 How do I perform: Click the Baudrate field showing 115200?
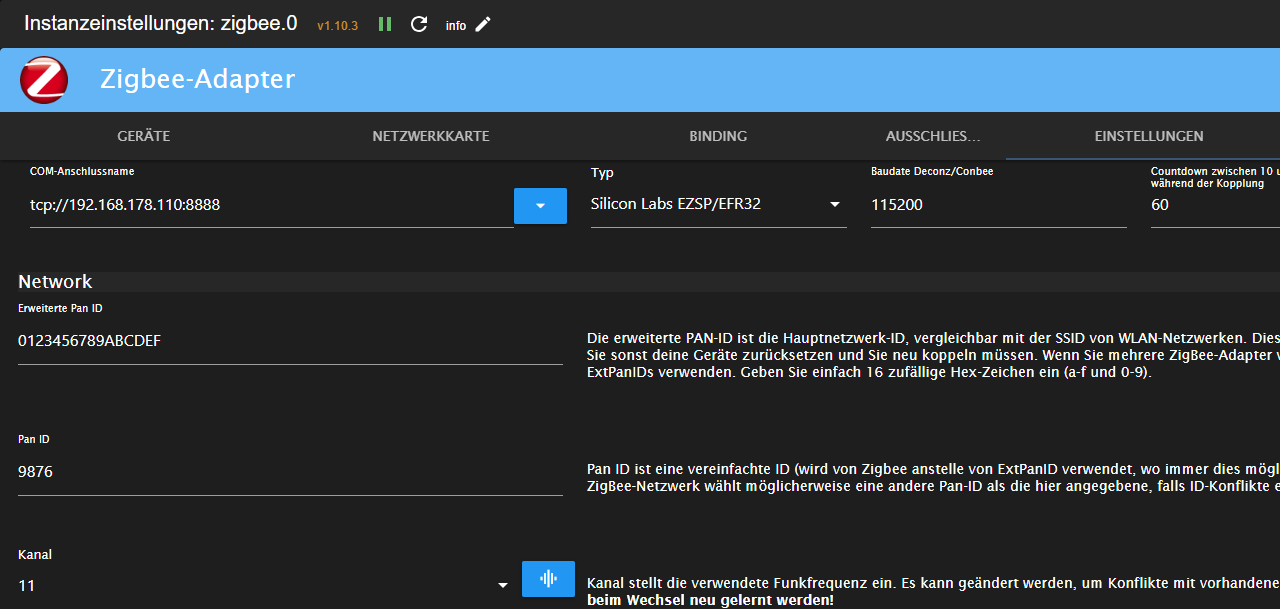coord(999,205)
